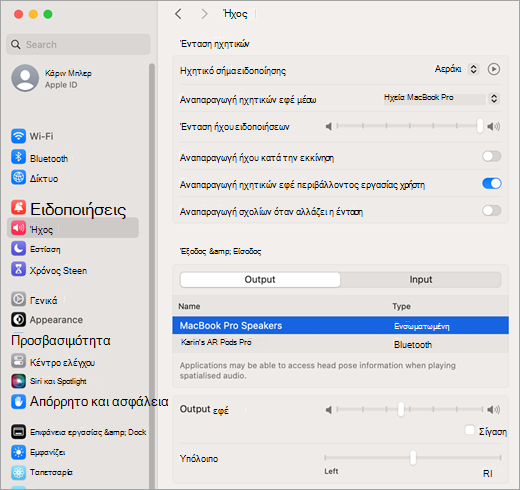Open Γενικά gear icon
The image size is (520, 490).
click(x=18, y=299)
